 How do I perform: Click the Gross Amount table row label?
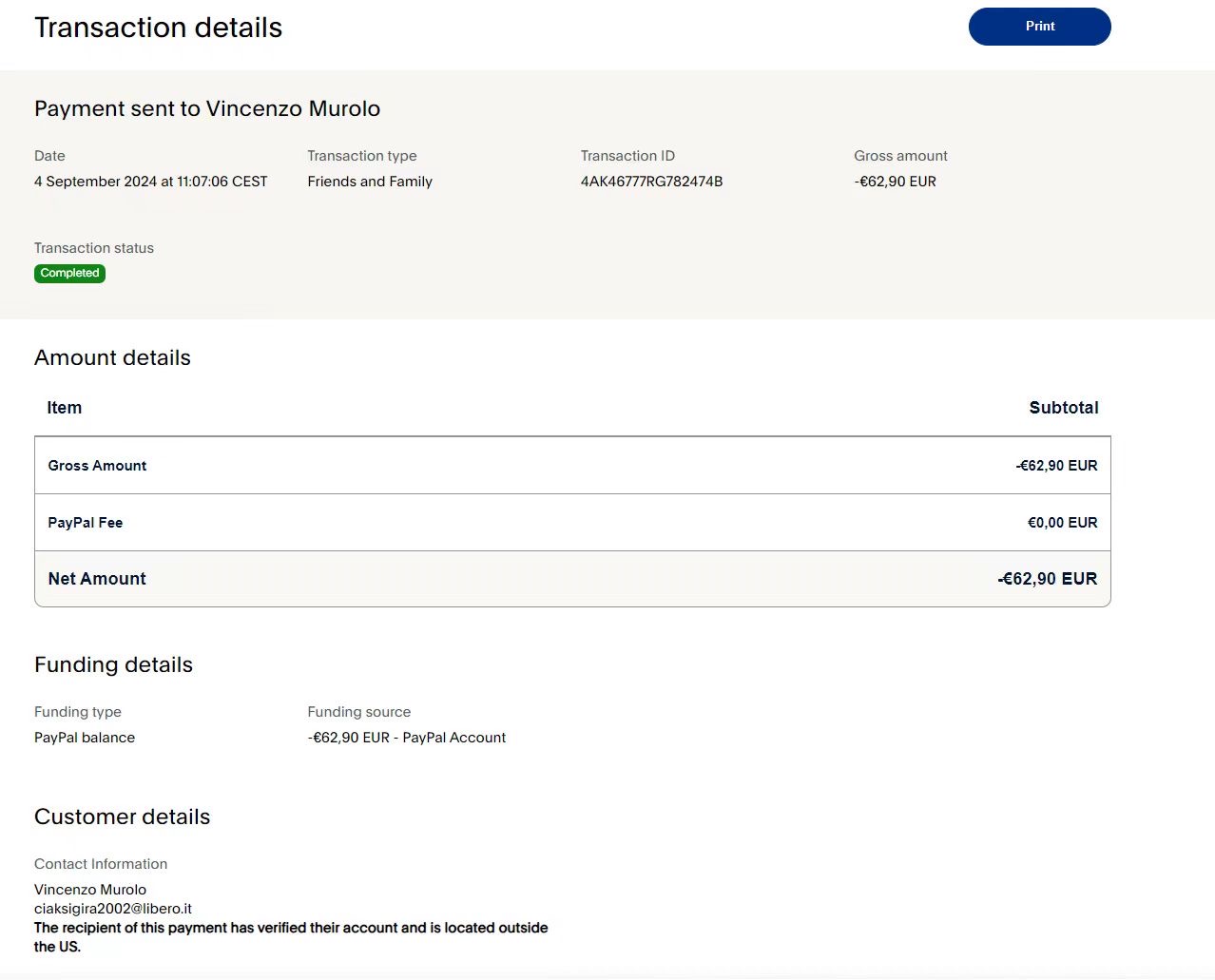tap(97, 466)
